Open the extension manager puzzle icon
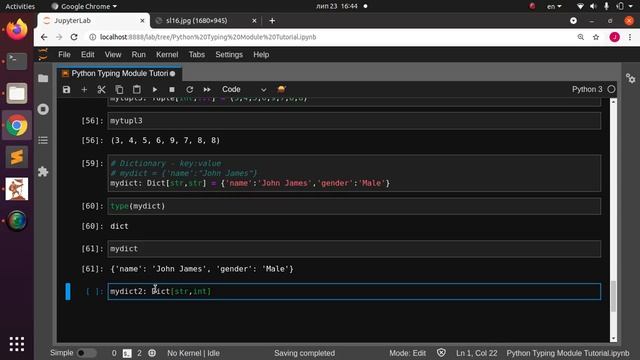640x360 pixels. tap(43, 171)
